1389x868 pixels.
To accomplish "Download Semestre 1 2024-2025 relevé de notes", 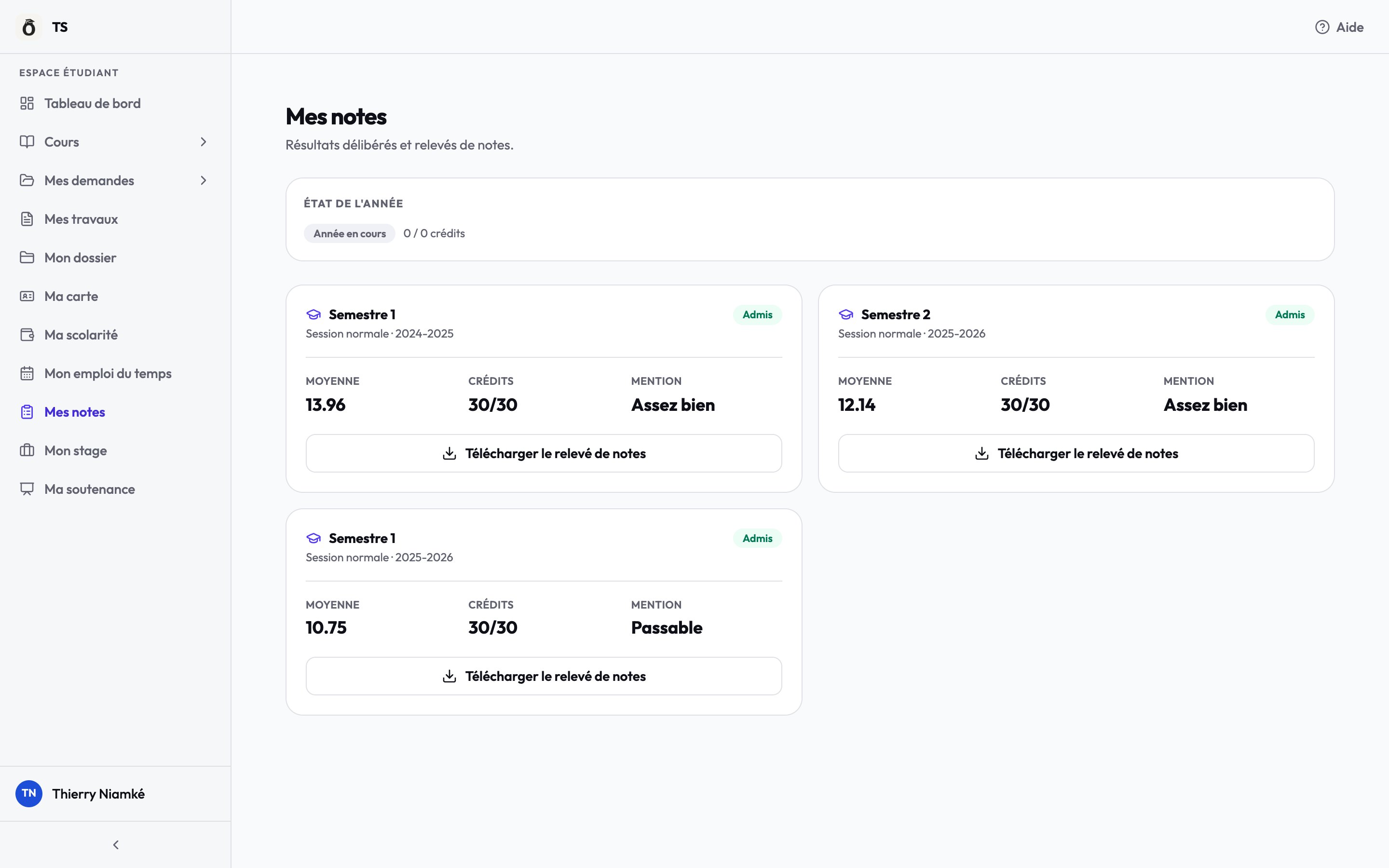I will 544,453.
